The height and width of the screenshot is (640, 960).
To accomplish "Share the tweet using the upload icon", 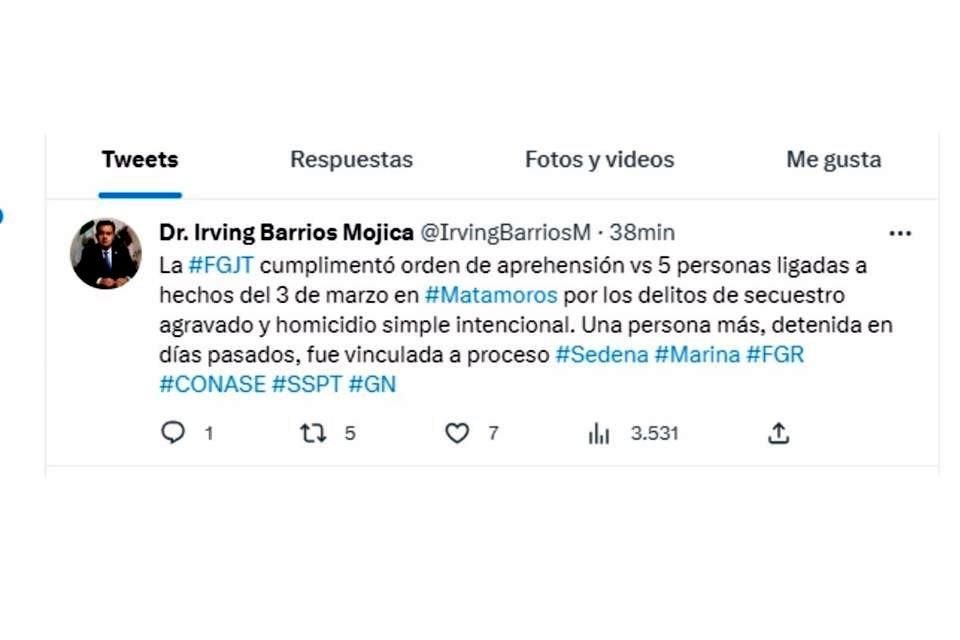I will [x=779, y=432].
